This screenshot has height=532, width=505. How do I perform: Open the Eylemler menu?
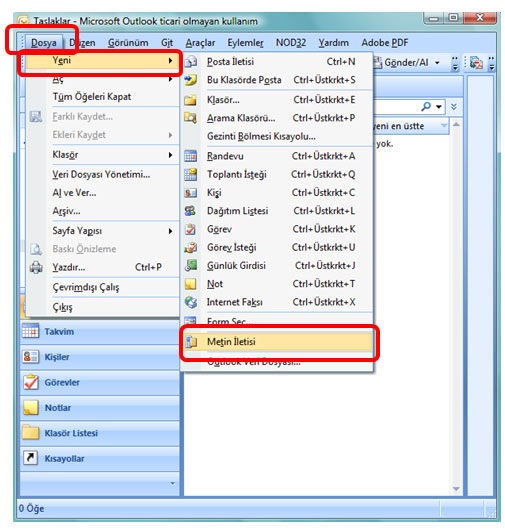(245, 43)
